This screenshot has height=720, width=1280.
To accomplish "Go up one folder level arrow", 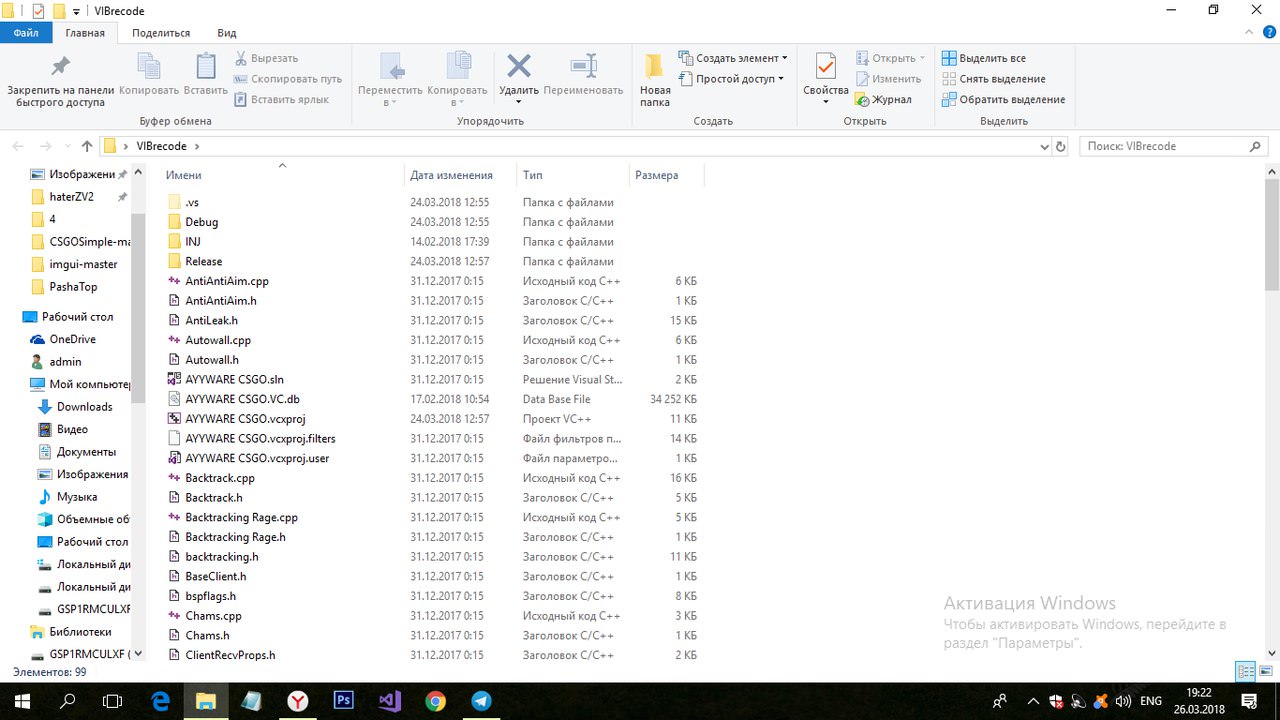I will click(87, 146).
